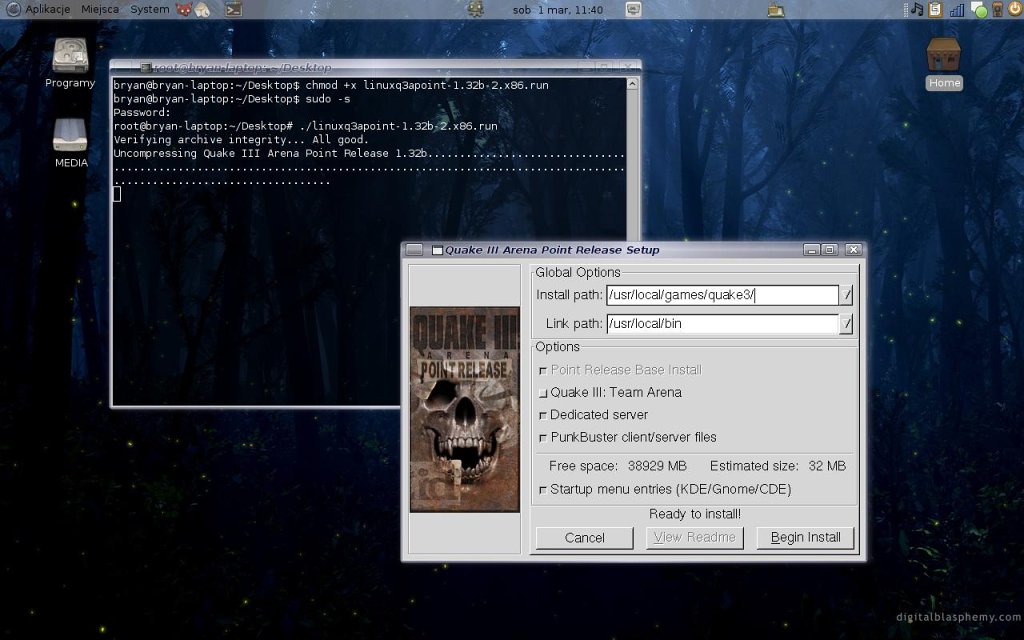This screenshot has width=1024, height=640.
Task: Click the 'Verifying archive integrity... All good.' terminal line
Action: 241,140
